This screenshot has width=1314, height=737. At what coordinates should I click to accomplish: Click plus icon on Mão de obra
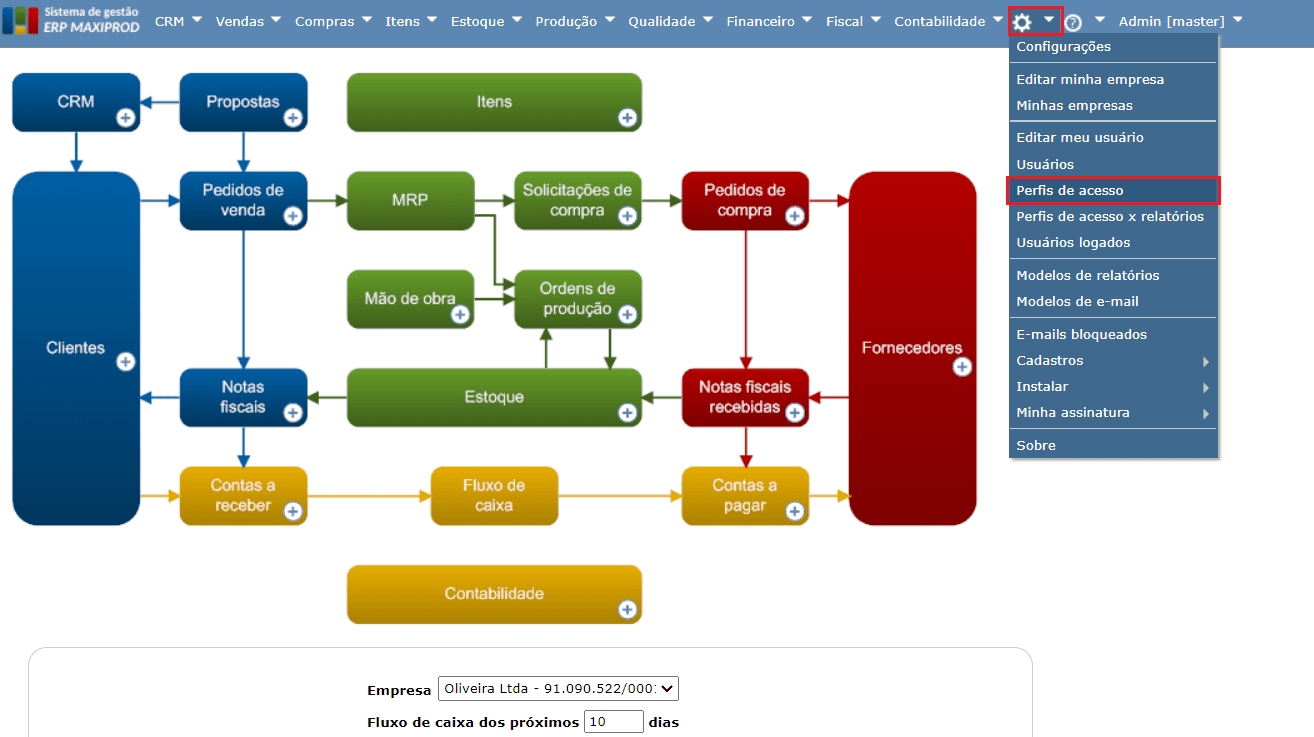[460, 314]
